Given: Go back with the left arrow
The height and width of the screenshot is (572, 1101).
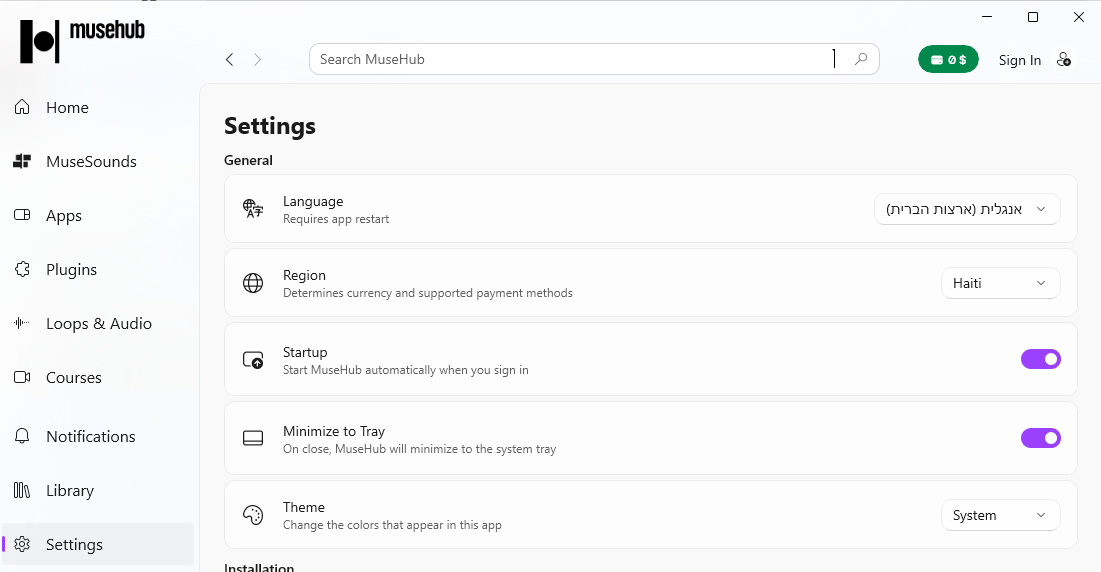Looking at the screenshot, I should tap(230, 60).
